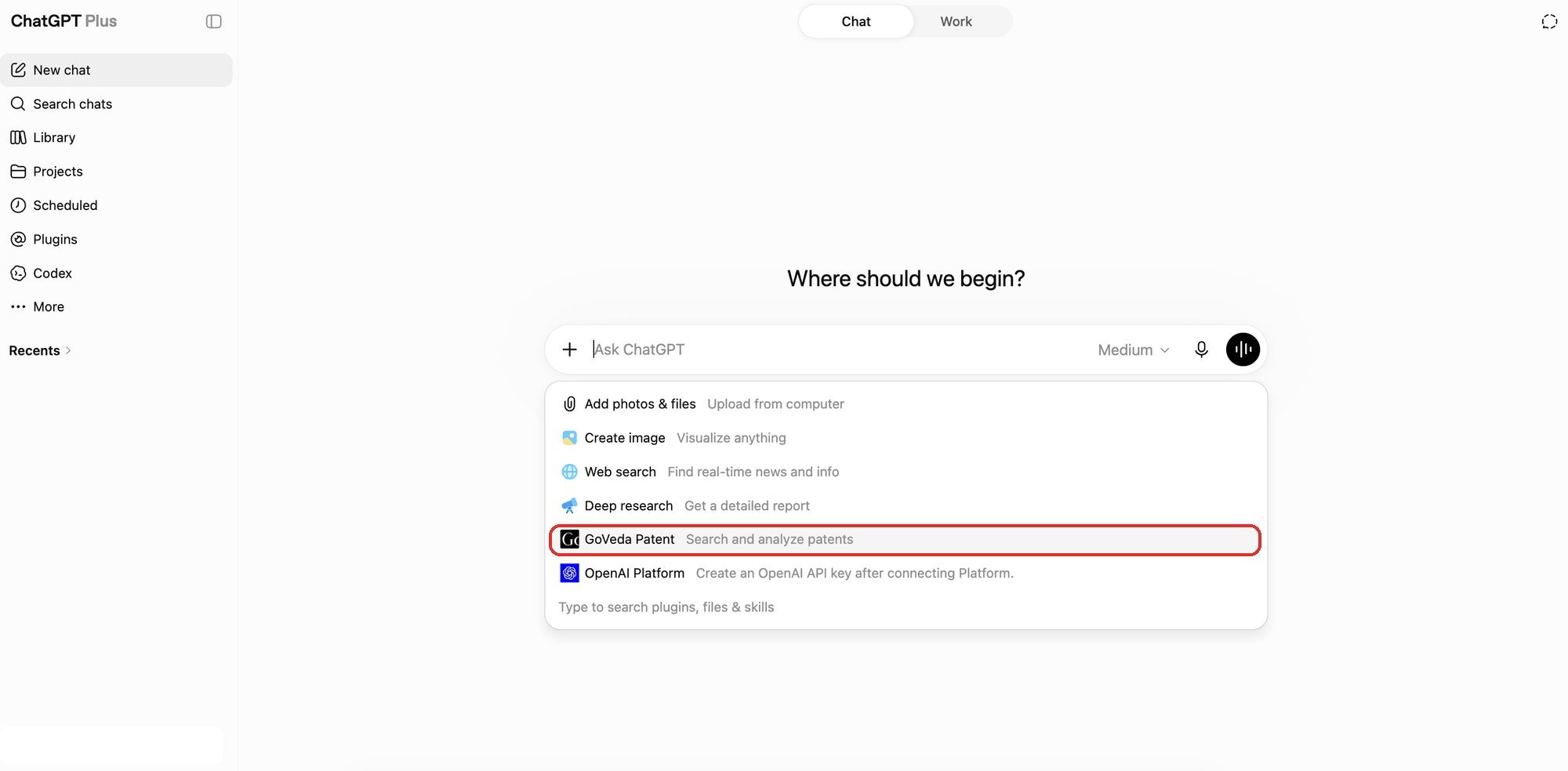Click the OpenAI Platform logo icon

[570, 573]
